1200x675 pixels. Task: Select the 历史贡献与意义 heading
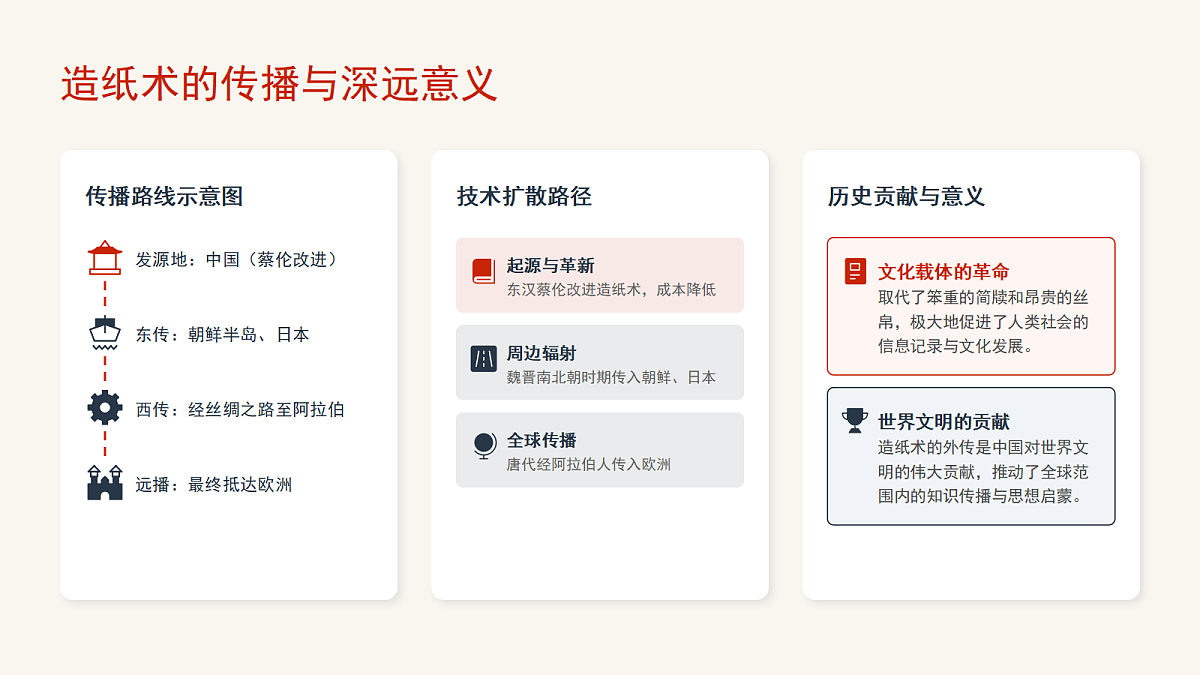[x=906, y=196]
